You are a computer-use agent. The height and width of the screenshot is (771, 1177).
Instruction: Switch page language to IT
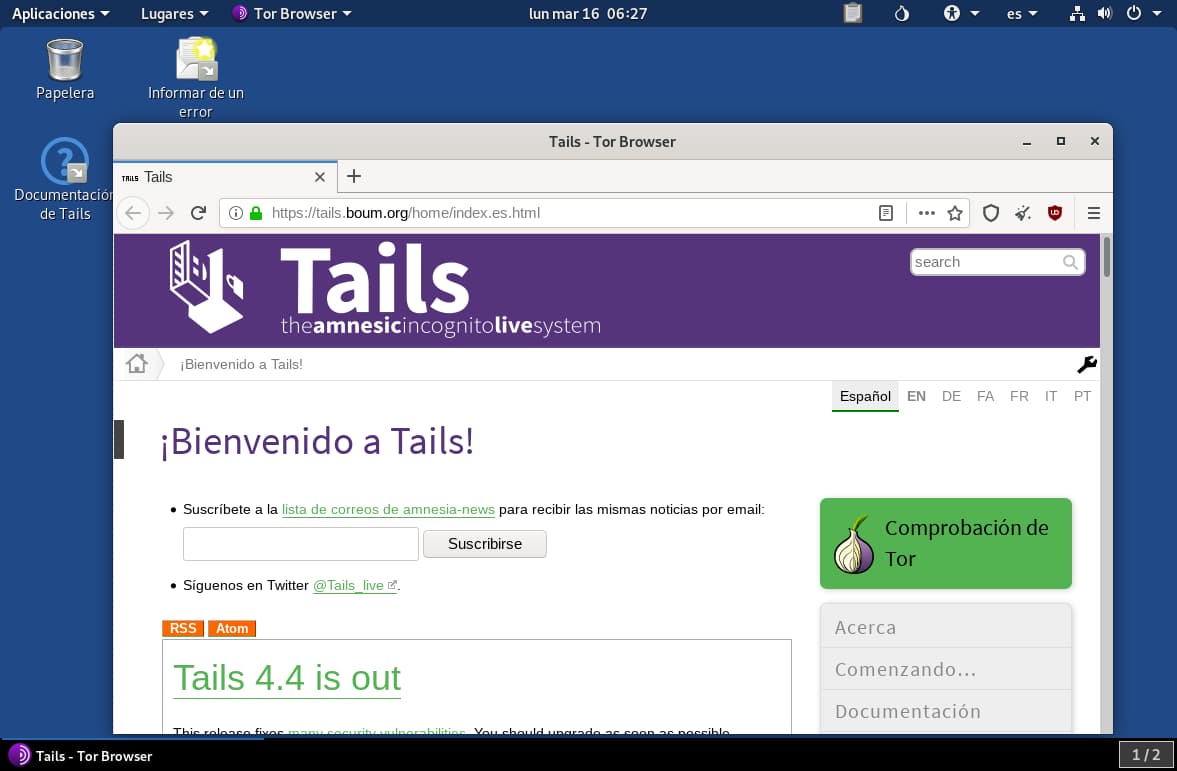[x=1051, y=396]
